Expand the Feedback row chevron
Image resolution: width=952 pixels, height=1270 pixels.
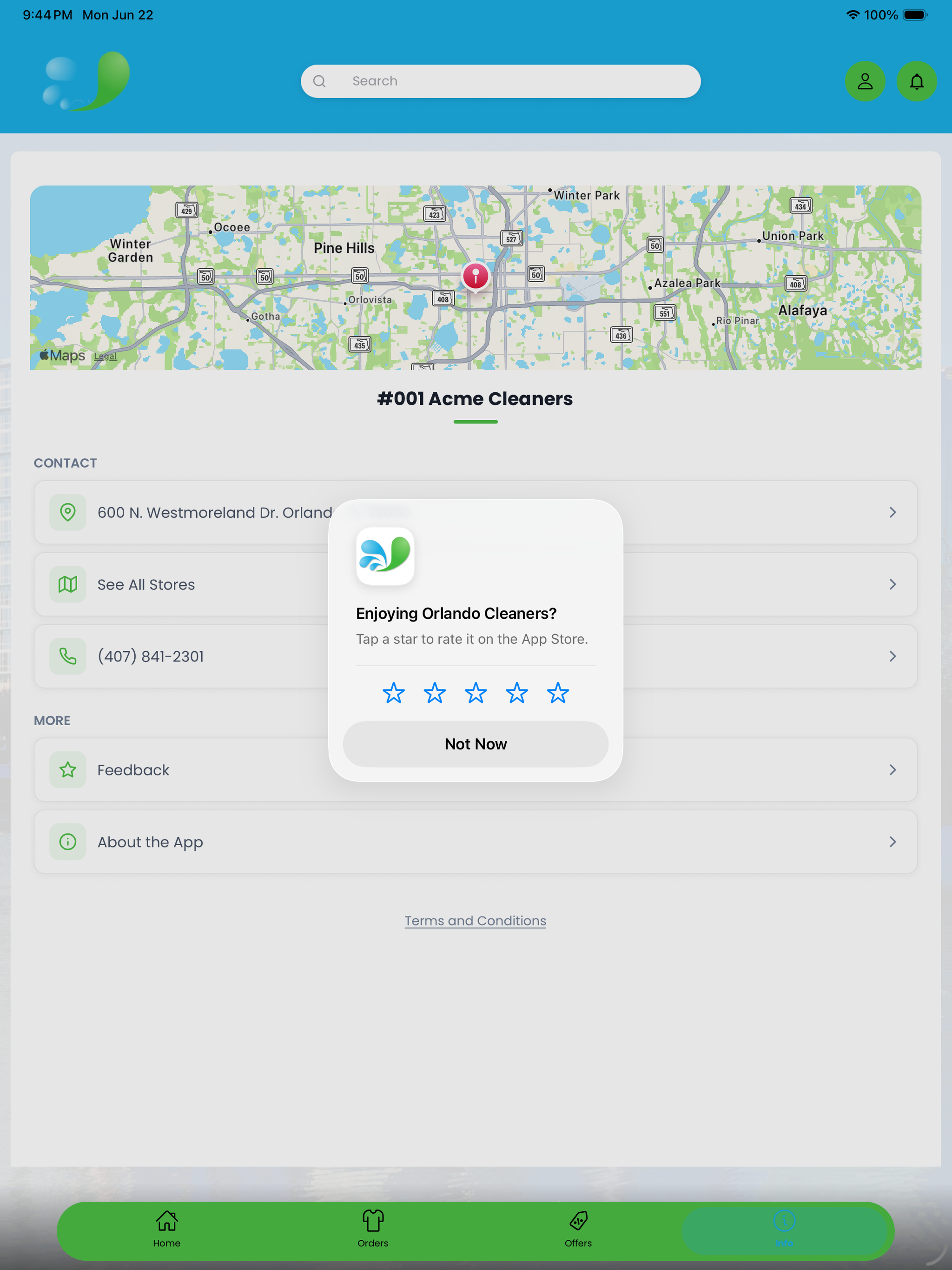892,770
